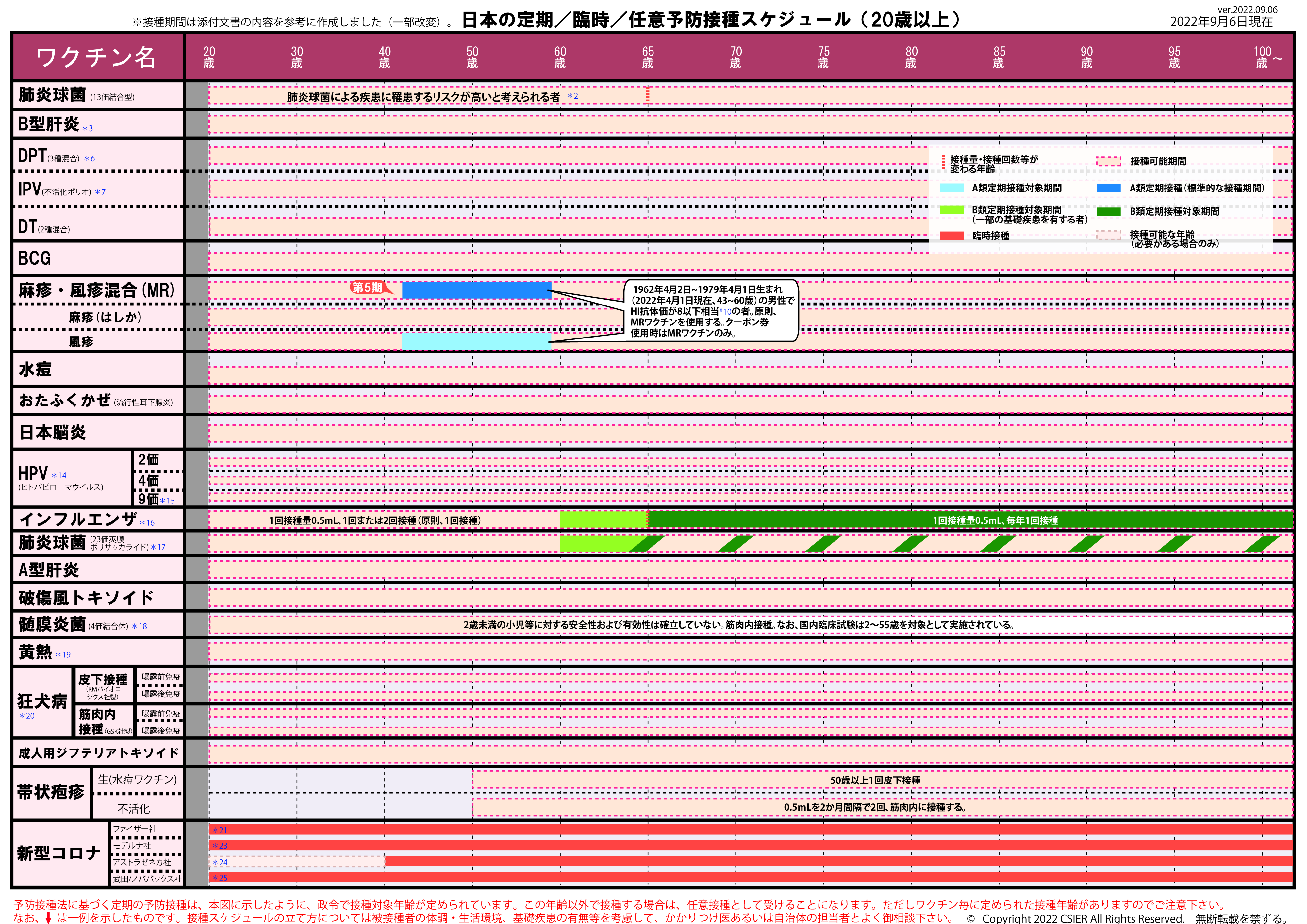Click the red dotted 65歳 marker in the 肺炎球菌 13価 row
The width and height of the screenshot is (1307, 924).
(648, 95)
